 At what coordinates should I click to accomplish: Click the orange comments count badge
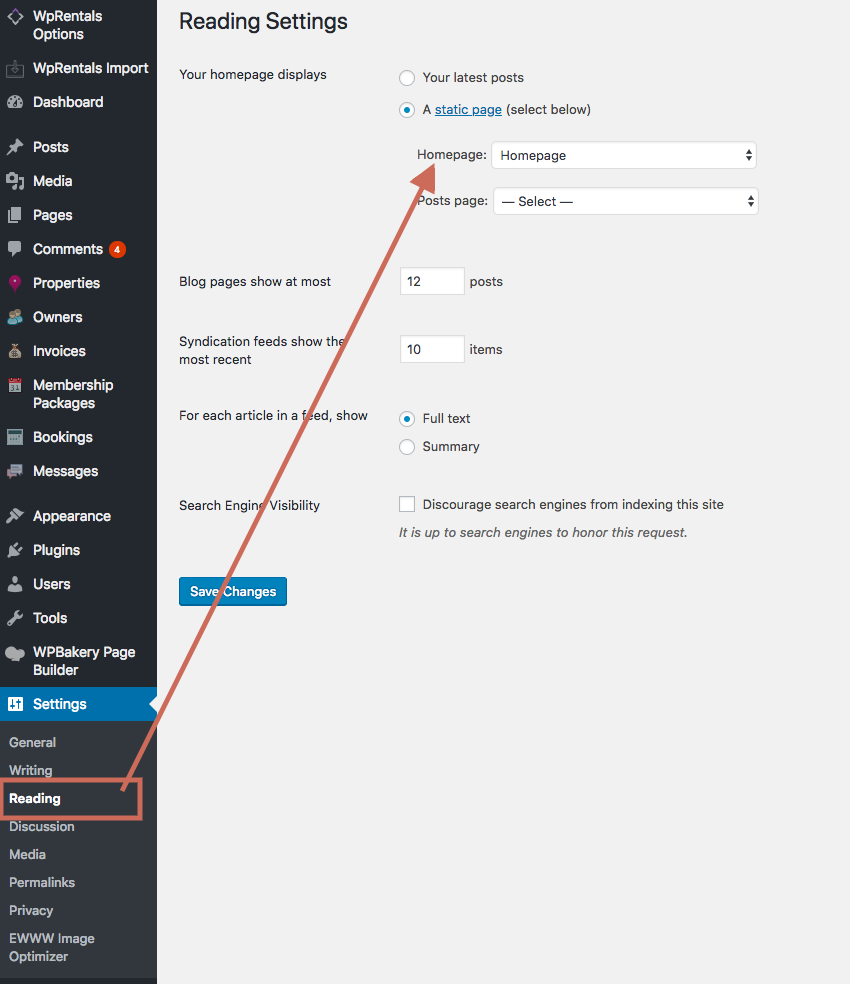[x=117, y=250]
